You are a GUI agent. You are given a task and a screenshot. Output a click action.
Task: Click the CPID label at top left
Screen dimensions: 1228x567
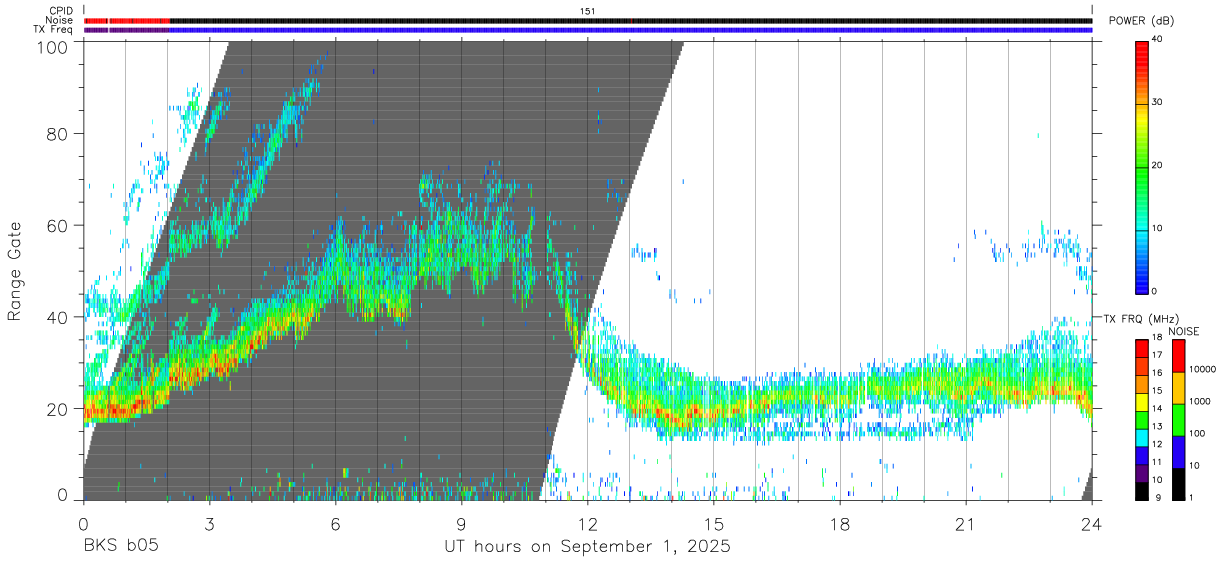pos(60,11)
